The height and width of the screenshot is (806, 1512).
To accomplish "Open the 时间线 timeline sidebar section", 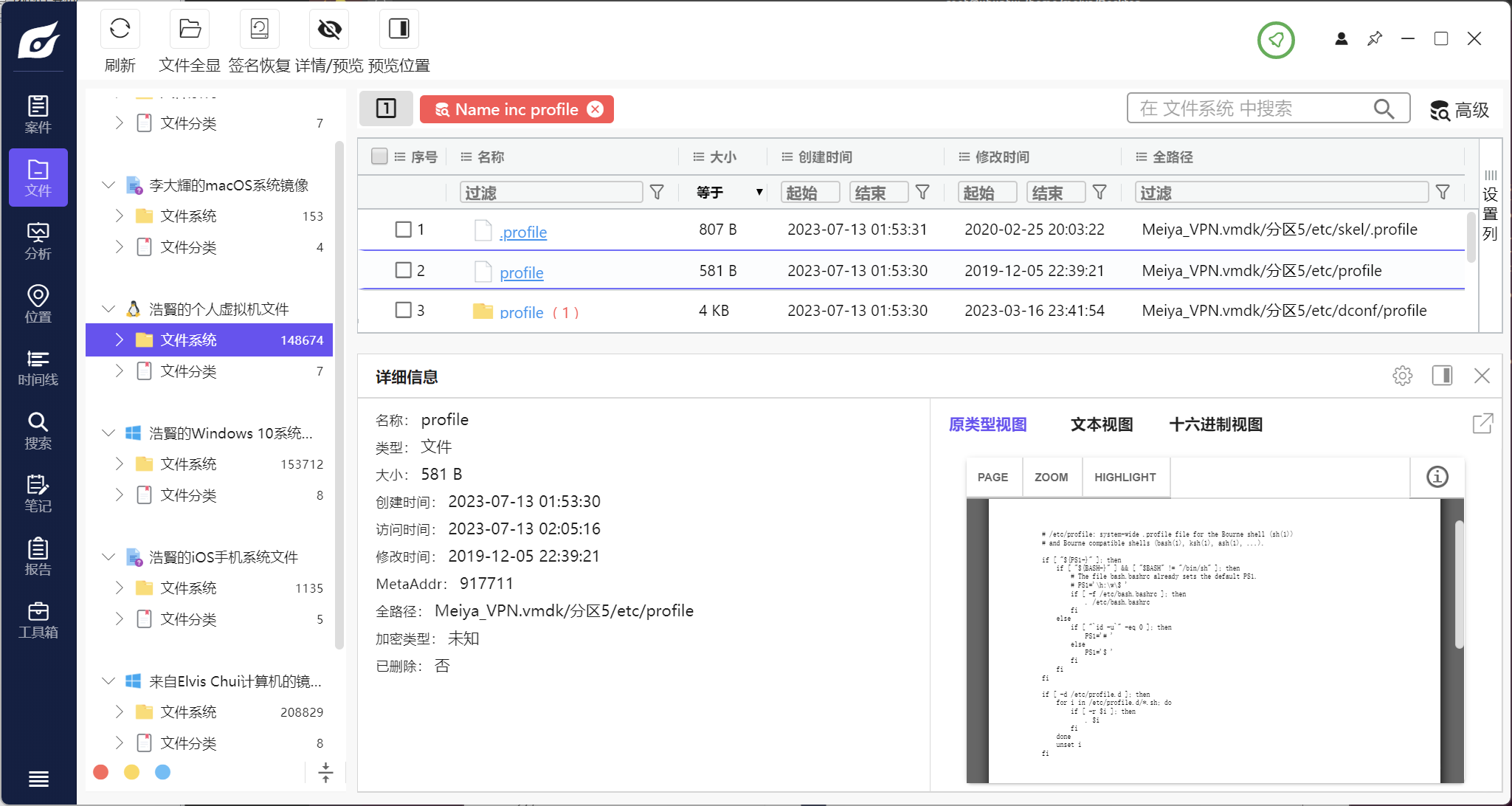I will coord(38,368).
